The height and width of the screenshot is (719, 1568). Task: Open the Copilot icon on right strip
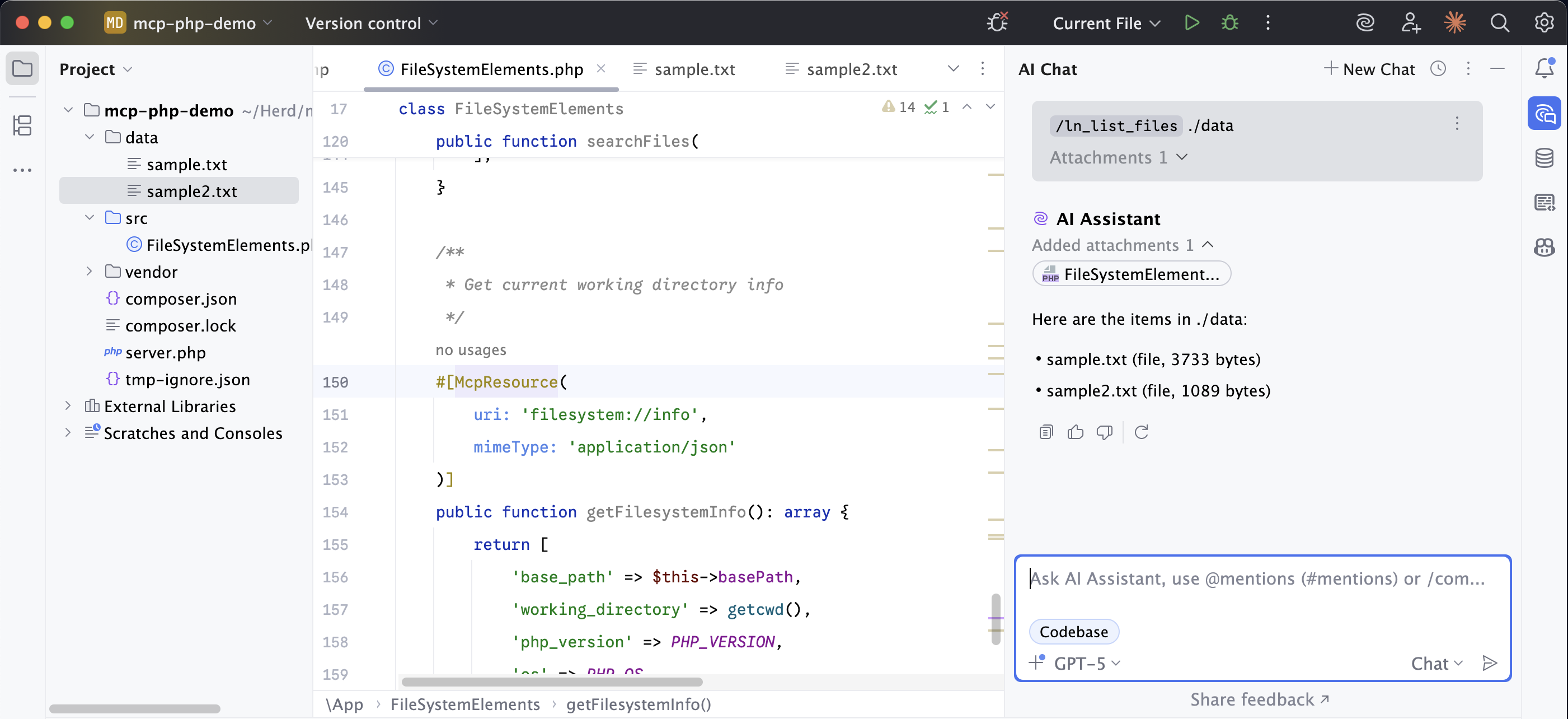click(x=1544, y=247)
